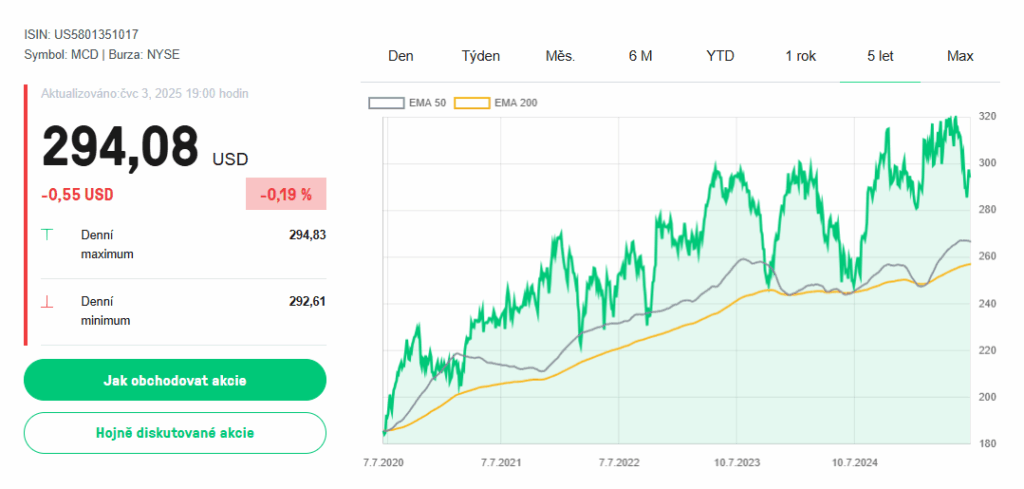This screenshot has width=1024, height=489.
Task: Click the 10.7.2023 date axis label
Action: 735,463
